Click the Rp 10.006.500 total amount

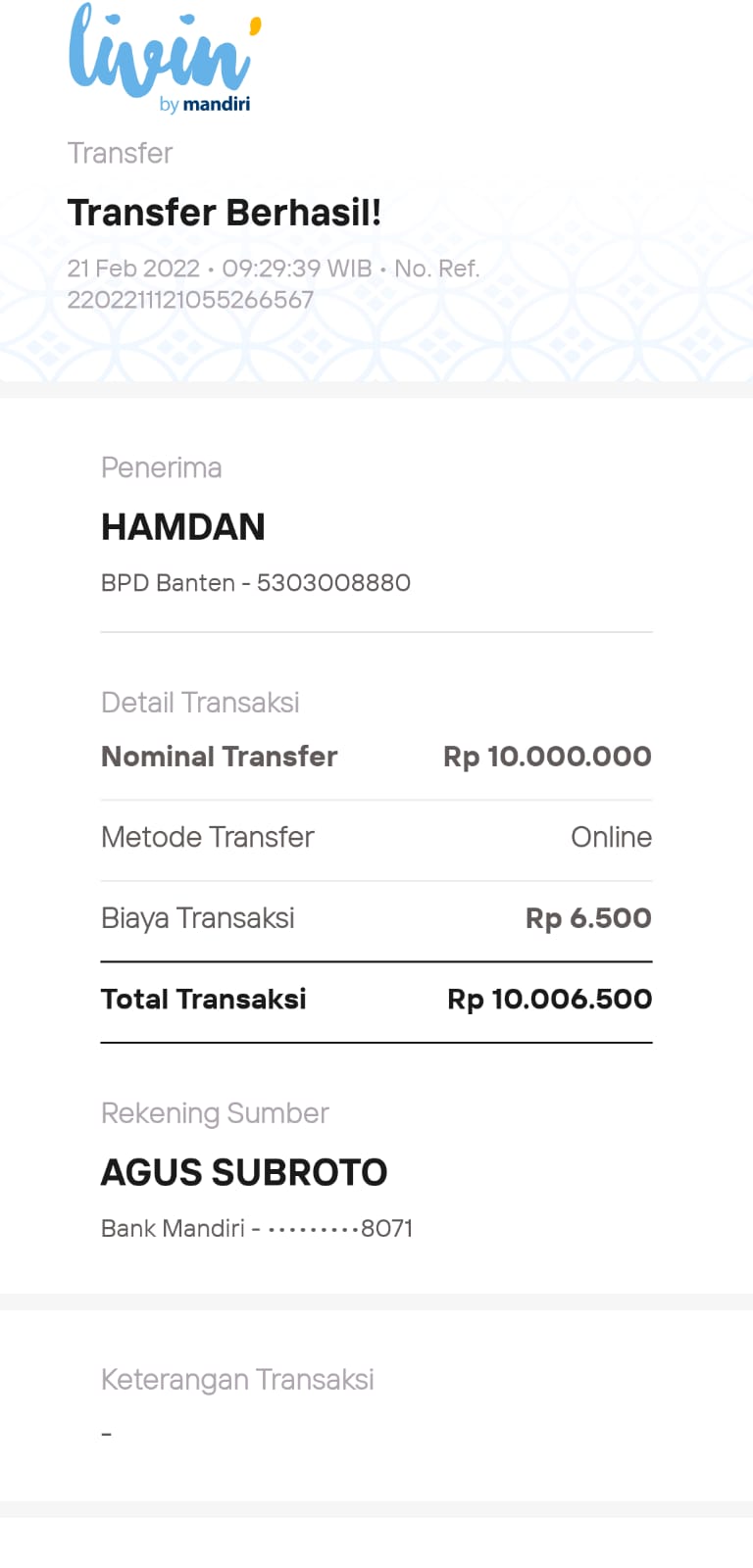tap(549, 999)
